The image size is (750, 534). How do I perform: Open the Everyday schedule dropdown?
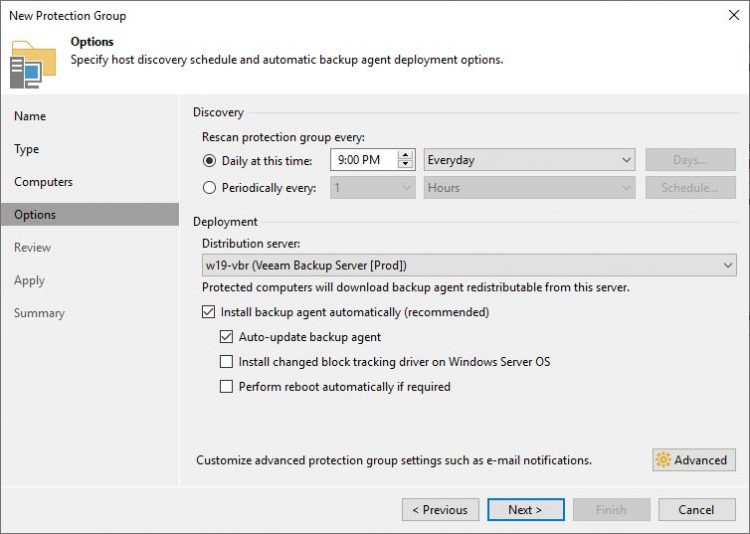[529, 160]
